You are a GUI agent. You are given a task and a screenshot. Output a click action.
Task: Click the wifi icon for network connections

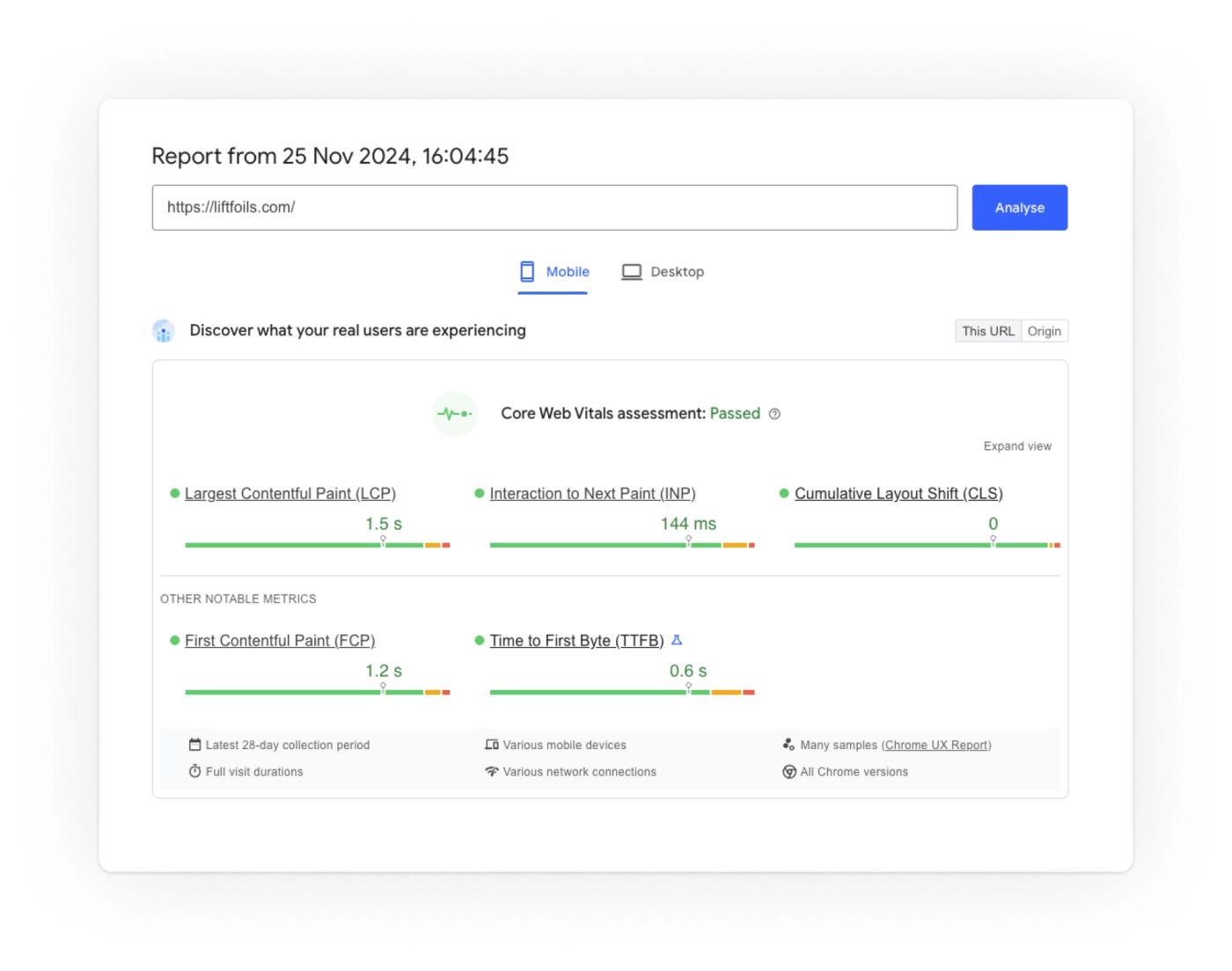click(492, 772)
